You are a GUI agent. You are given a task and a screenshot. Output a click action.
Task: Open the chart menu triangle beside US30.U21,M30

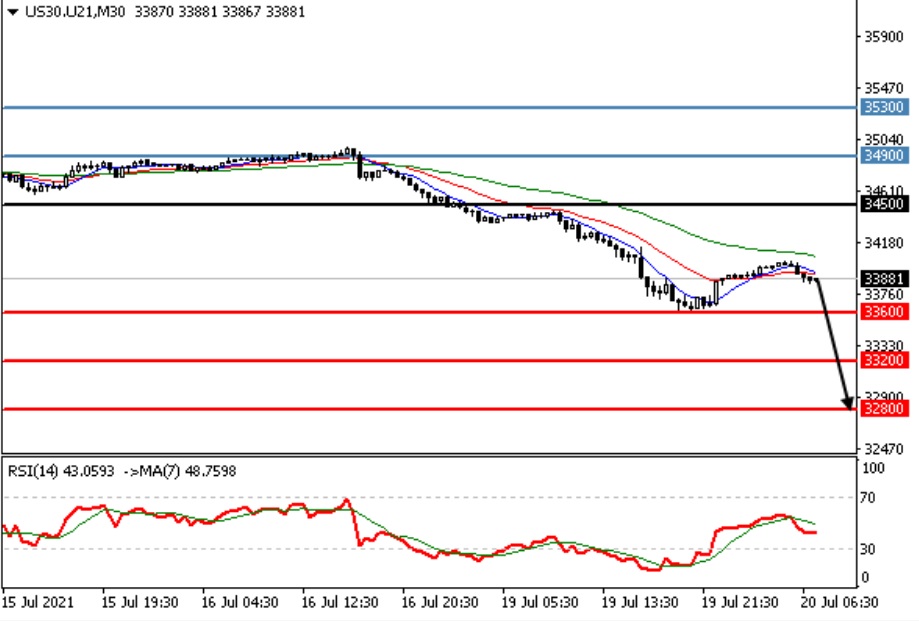point(13,12)
